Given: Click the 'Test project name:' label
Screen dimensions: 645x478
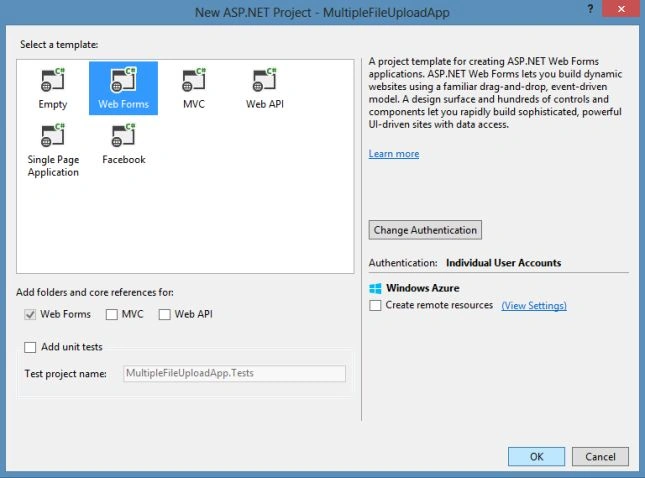Looking at the screenshot, I should (x=65, y=374).
